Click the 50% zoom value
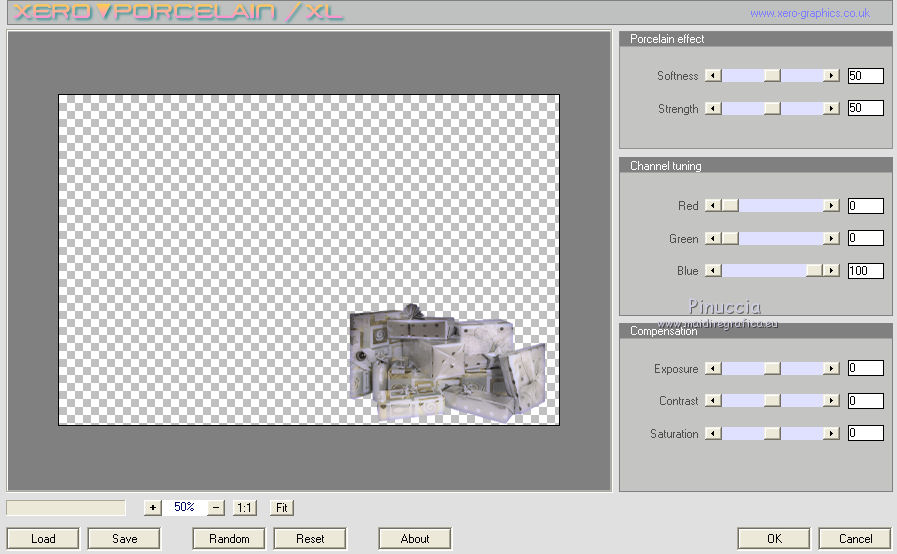Screen dimensions: 897x554 [x=184, y=507]
